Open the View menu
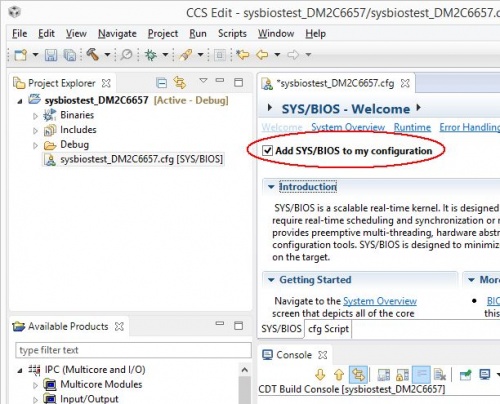Viewport: 500px width, 404px height. click(x=76, y=34)
